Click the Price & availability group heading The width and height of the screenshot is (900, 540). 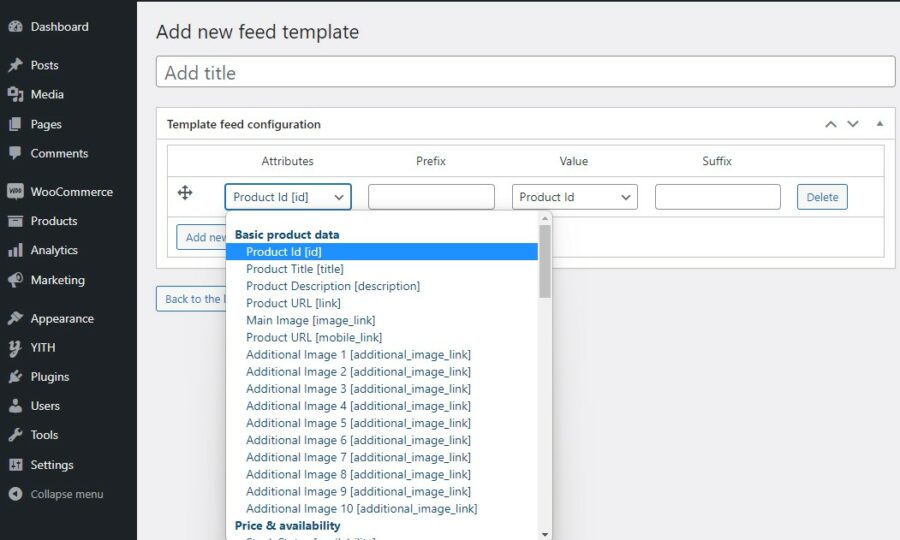click(x=288, y=526)
